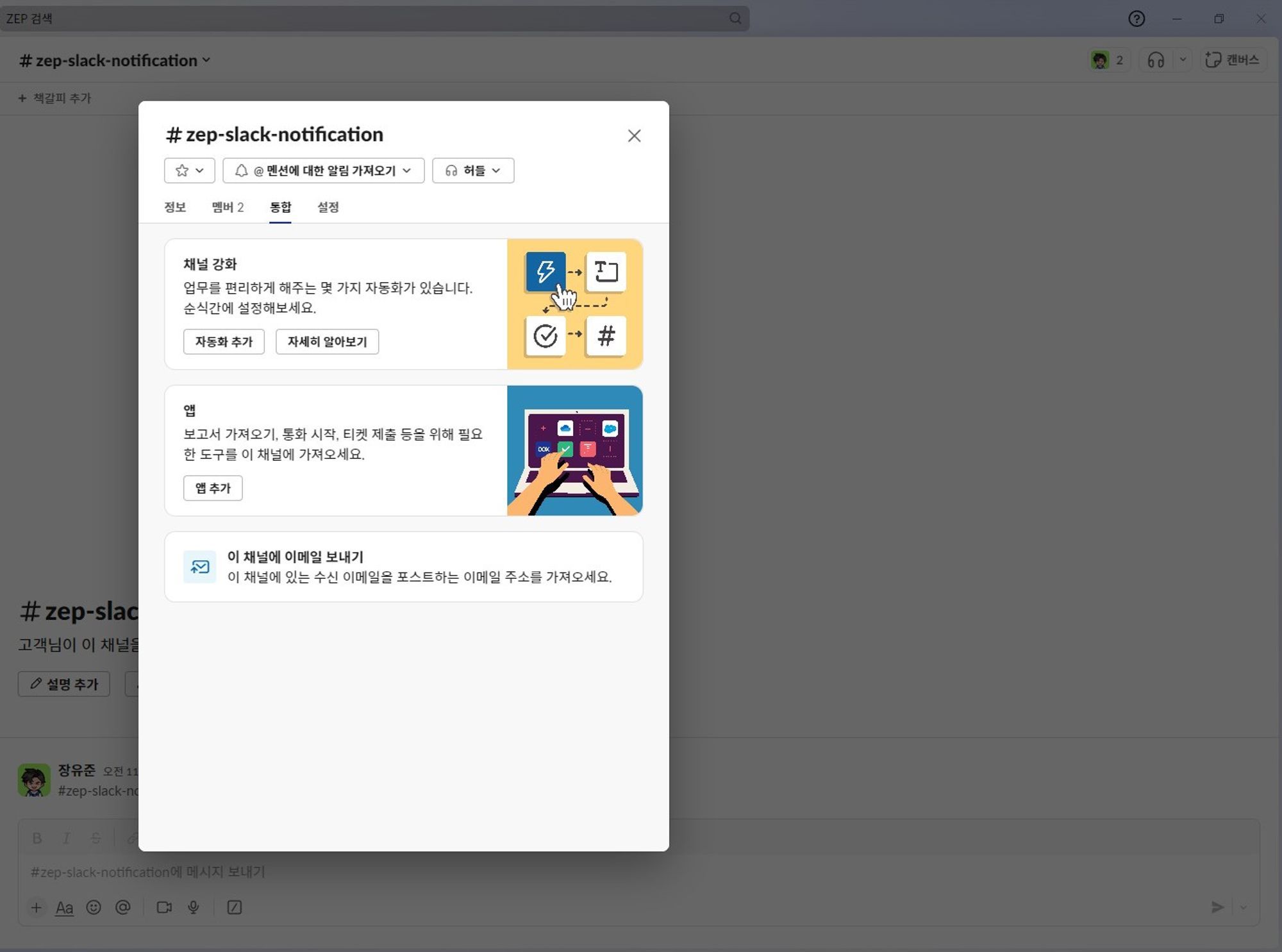Click the member avatar count button
This screenshot has width=1282, height=952.
pyautogui.click(x=1108, y=60)
